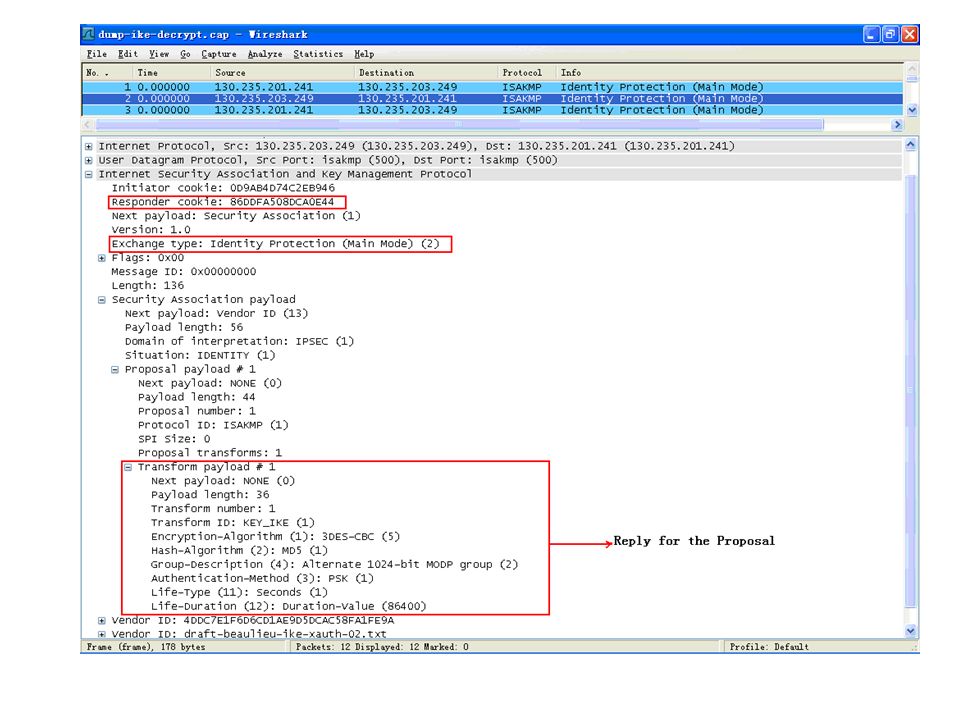Expand the Flags: 0x00 node

(x=102, y=258)
